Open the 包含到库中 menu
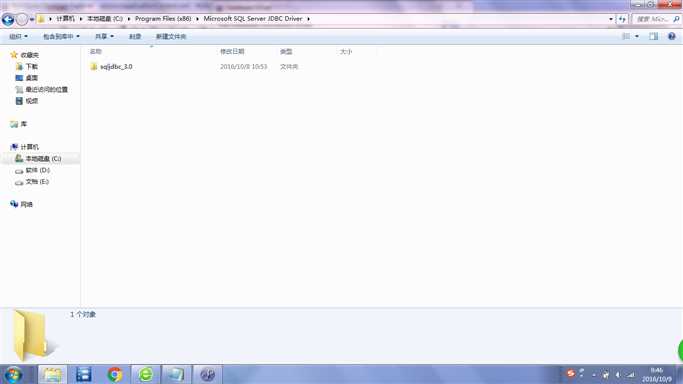 61,37
